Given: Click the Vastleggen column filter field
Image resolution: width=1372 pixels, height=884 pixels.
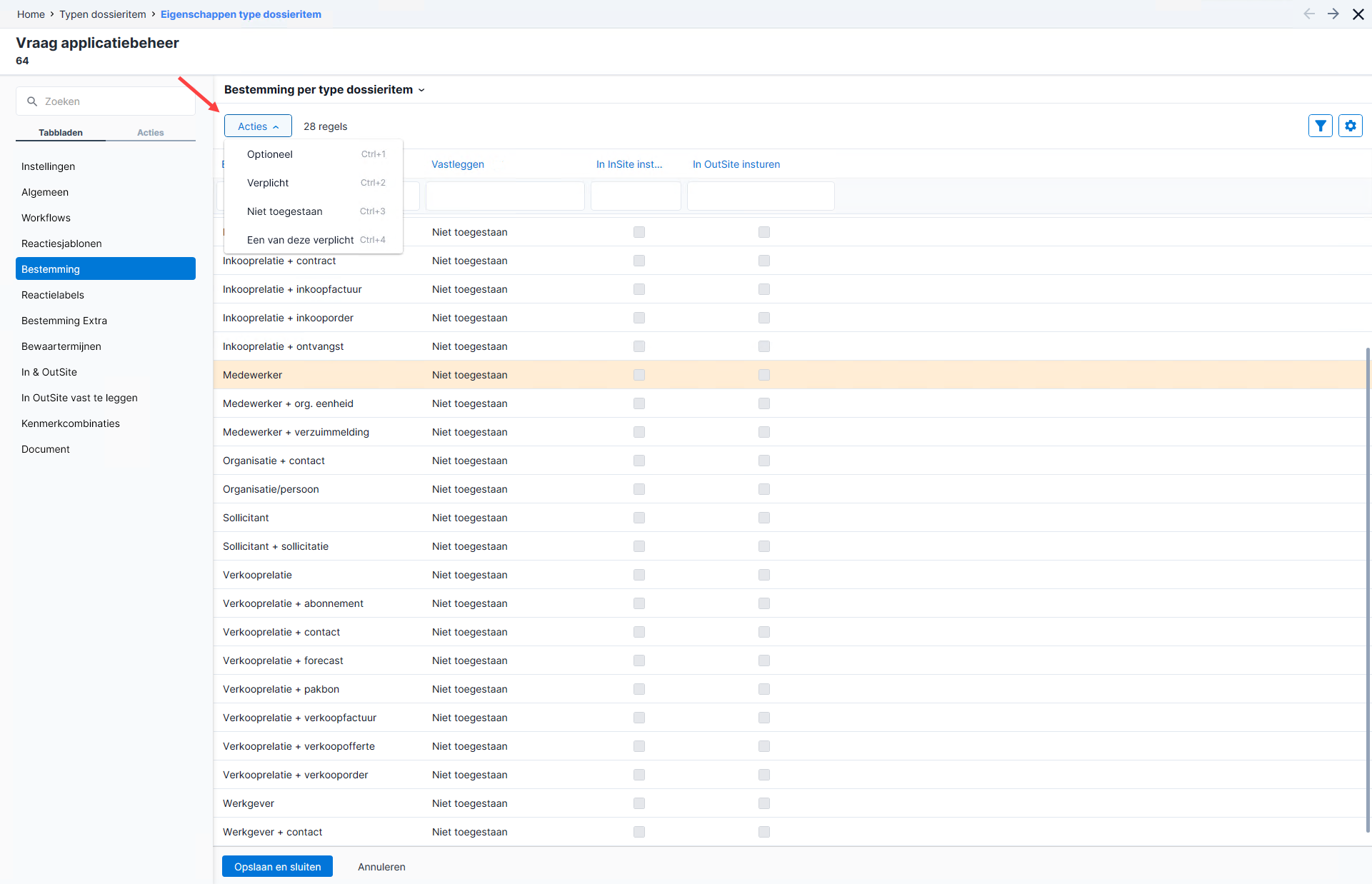Looking at the screenshot, I should (x=505, y=196).
